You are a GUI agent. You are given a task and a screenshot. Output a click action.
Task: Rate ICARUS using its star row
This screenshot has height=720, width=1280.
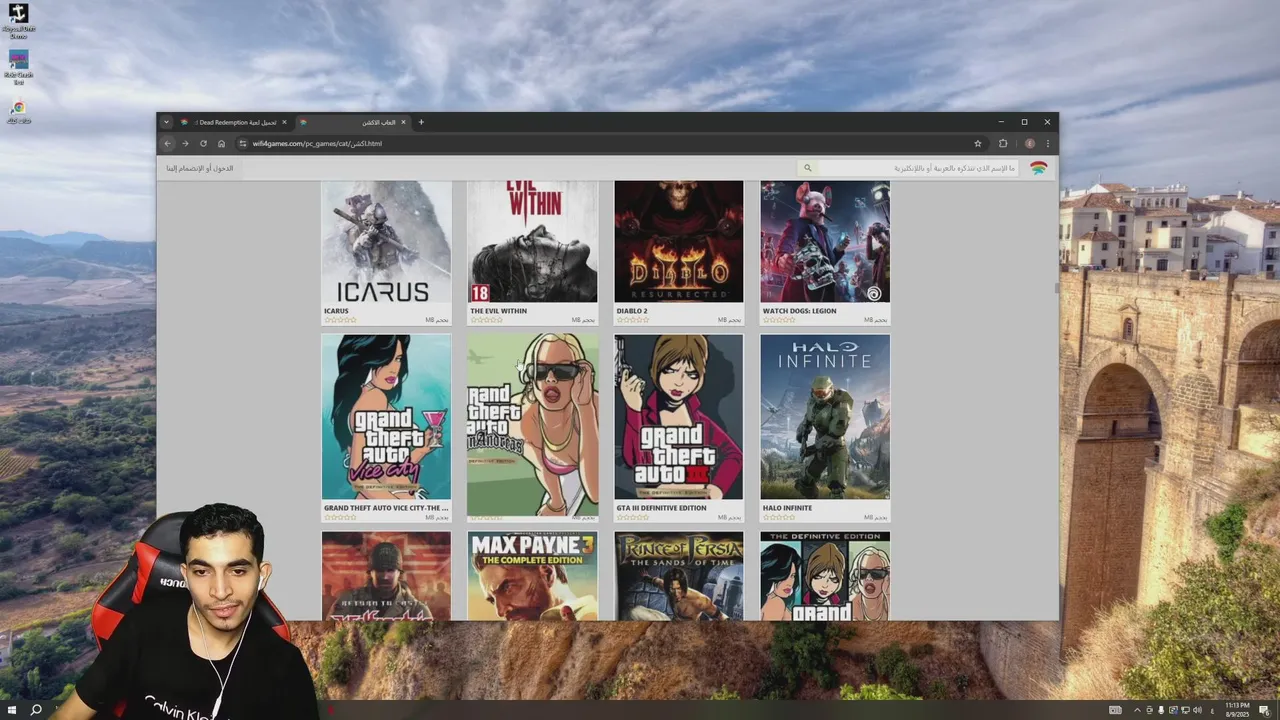pyautogui.click(x=340, y=320)
